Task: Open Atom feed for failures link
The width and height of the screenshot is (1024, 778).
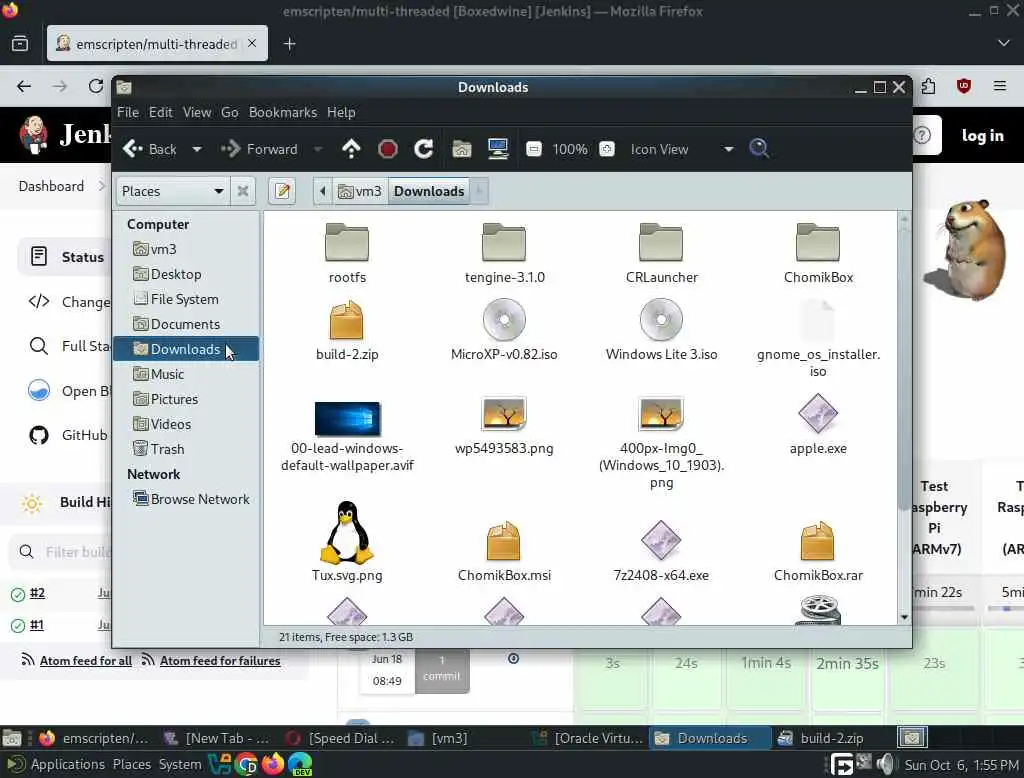Action: (219, 660)
